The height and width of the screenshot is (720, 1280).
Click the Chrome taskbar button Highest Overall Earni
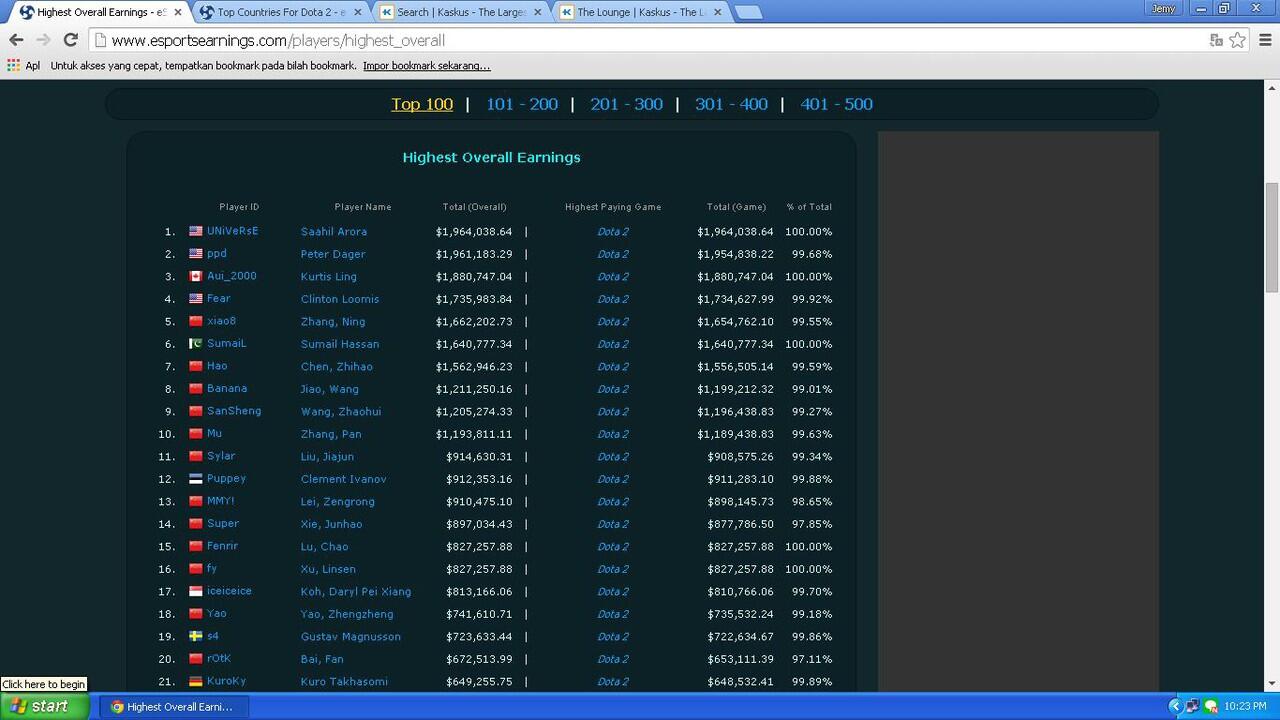pos(173,706)
